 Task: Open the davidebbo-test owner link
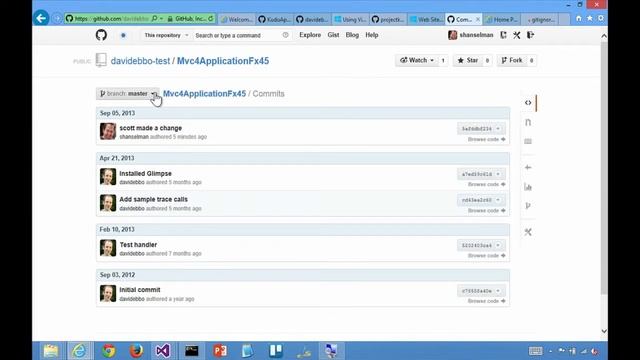coord(140,61)
